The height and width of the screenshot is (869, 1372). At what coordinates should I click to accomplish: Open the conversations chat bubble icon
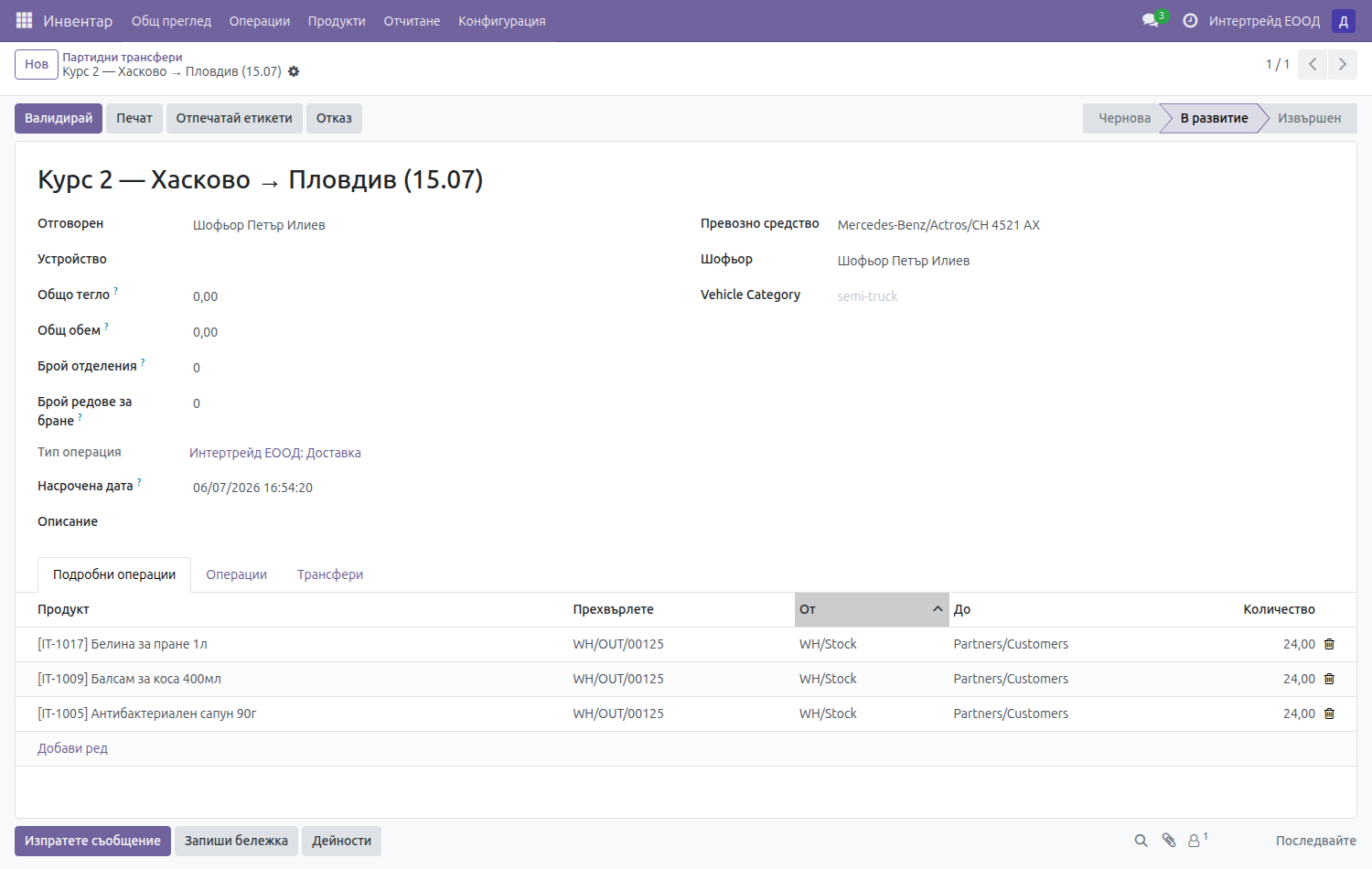(x=1151, y=20)
